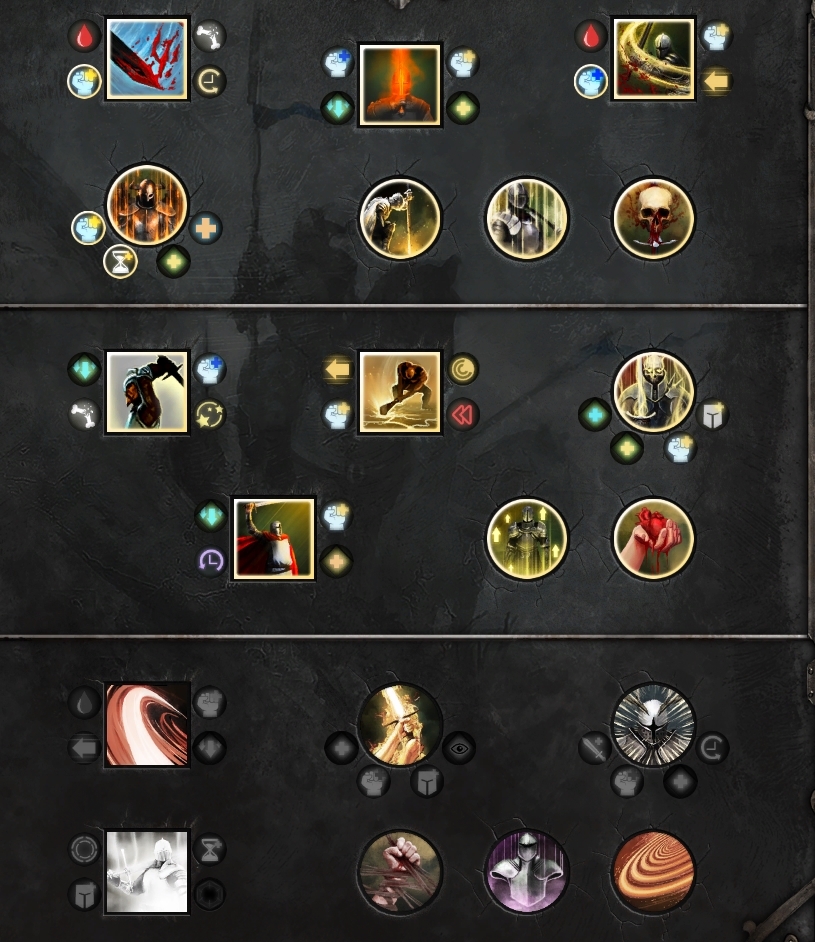This screenshot has height=942, width=815.
Task: Select the red-caped knight raising sword skill
Action: pyautogui.click(x=274, y=539)
